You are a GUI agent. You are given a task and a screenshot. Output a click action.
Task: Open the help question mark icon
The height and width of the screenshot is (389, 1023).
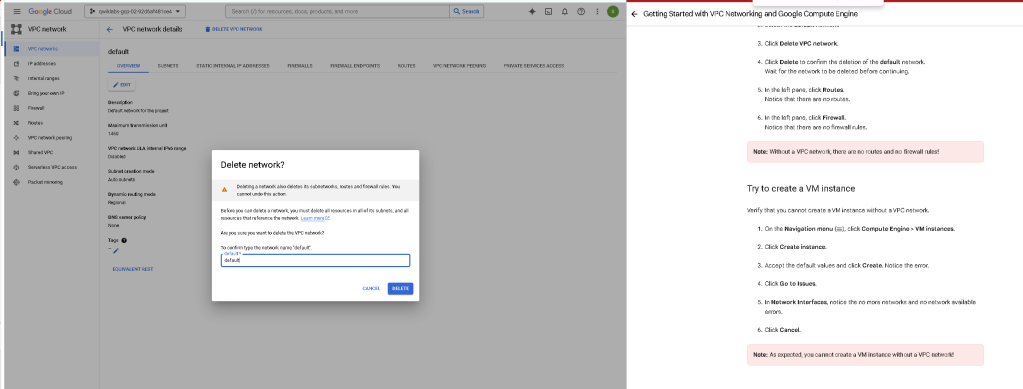pos(581,12)
